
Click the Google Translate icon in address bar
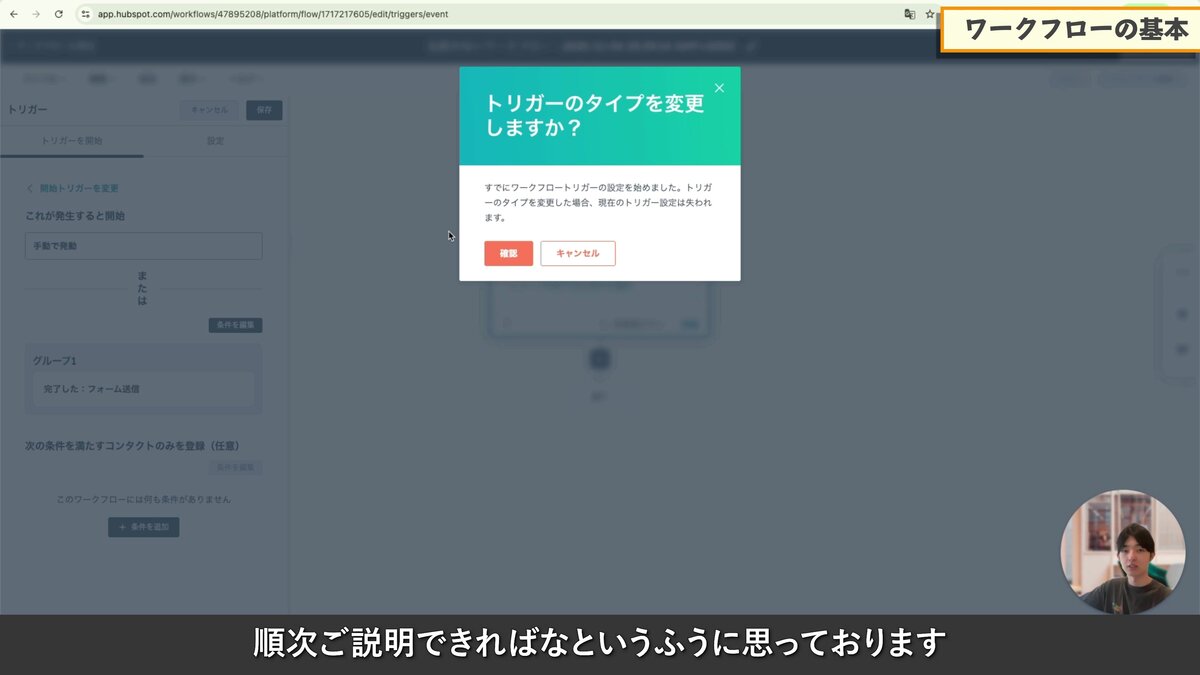(x=909, y=14)
